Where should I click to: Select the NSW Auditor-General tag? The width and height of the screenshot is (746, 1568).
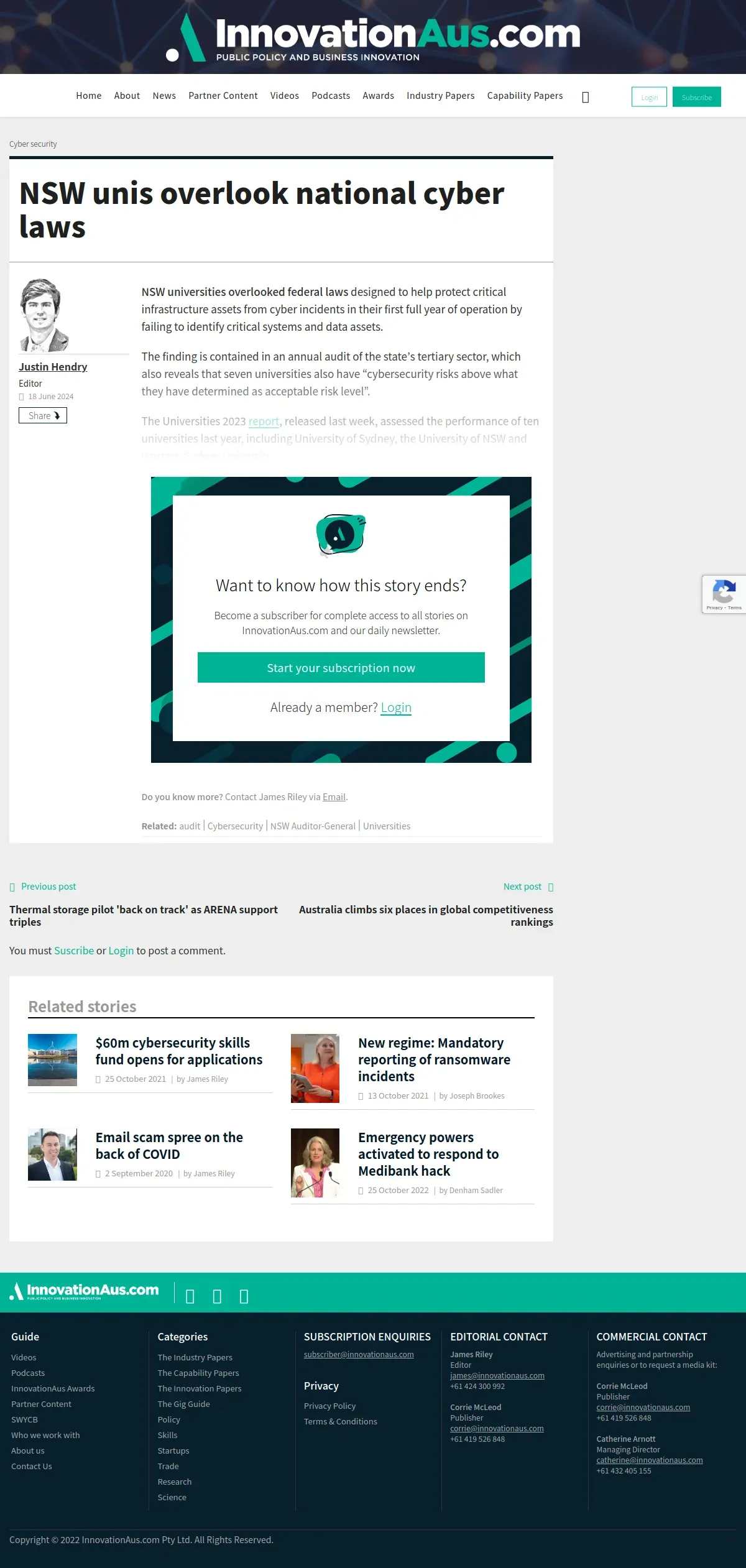pyautogui.click(x=313, y=826)
